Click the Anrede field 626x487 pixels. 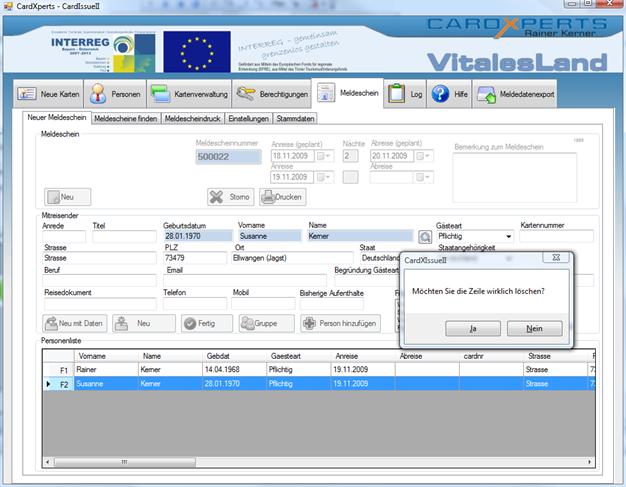coord(64,236)
